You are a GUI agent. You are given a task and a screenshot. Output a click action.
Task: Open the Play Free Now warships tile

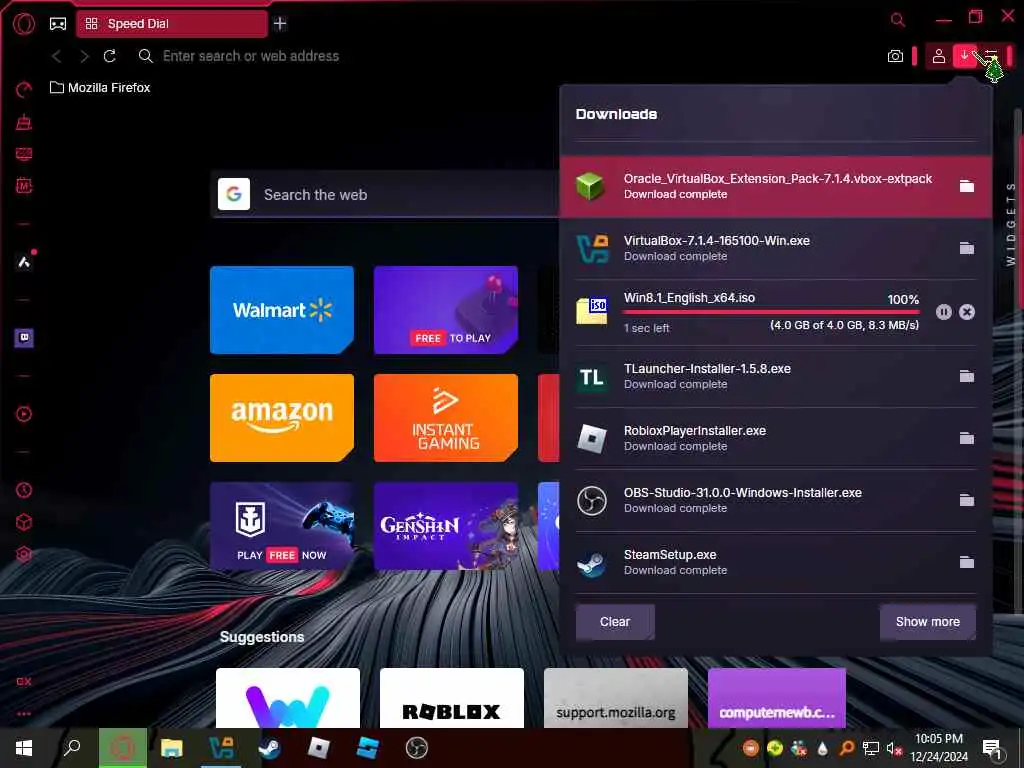pyautogui.click(x=282, y=526)
